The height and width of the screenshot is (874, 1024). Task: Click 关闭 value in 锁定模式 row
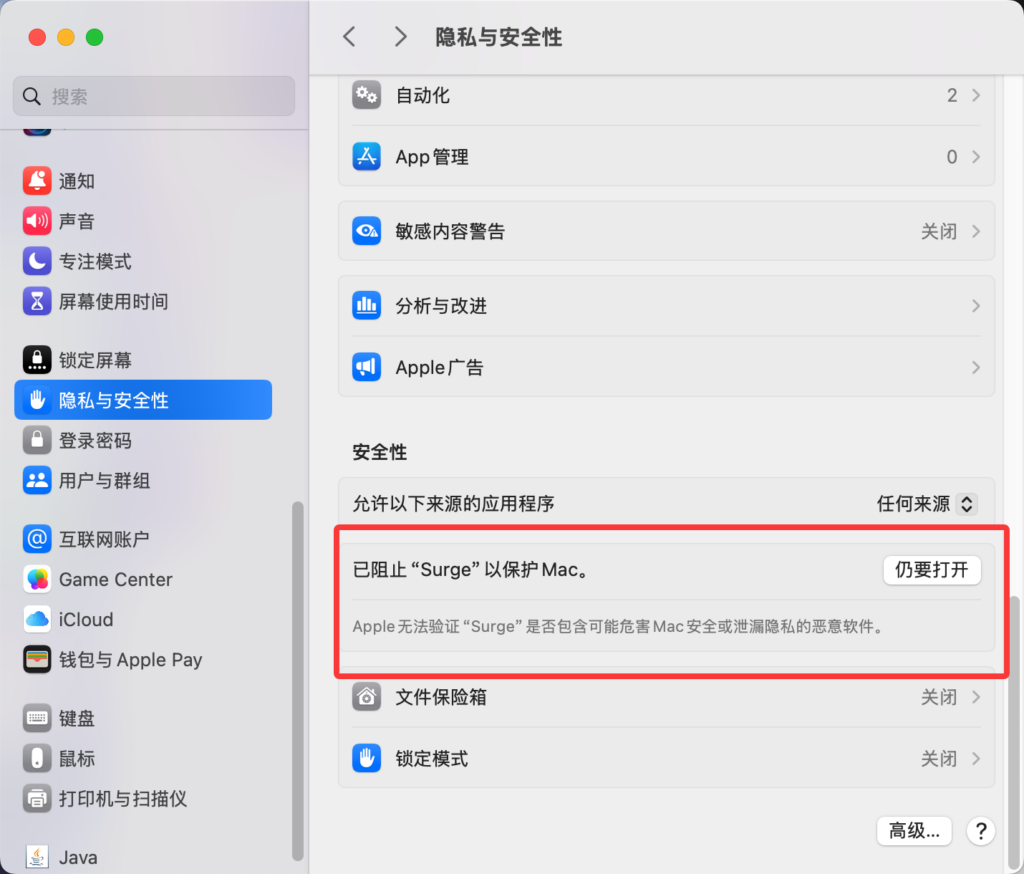[x=938, y=758]
